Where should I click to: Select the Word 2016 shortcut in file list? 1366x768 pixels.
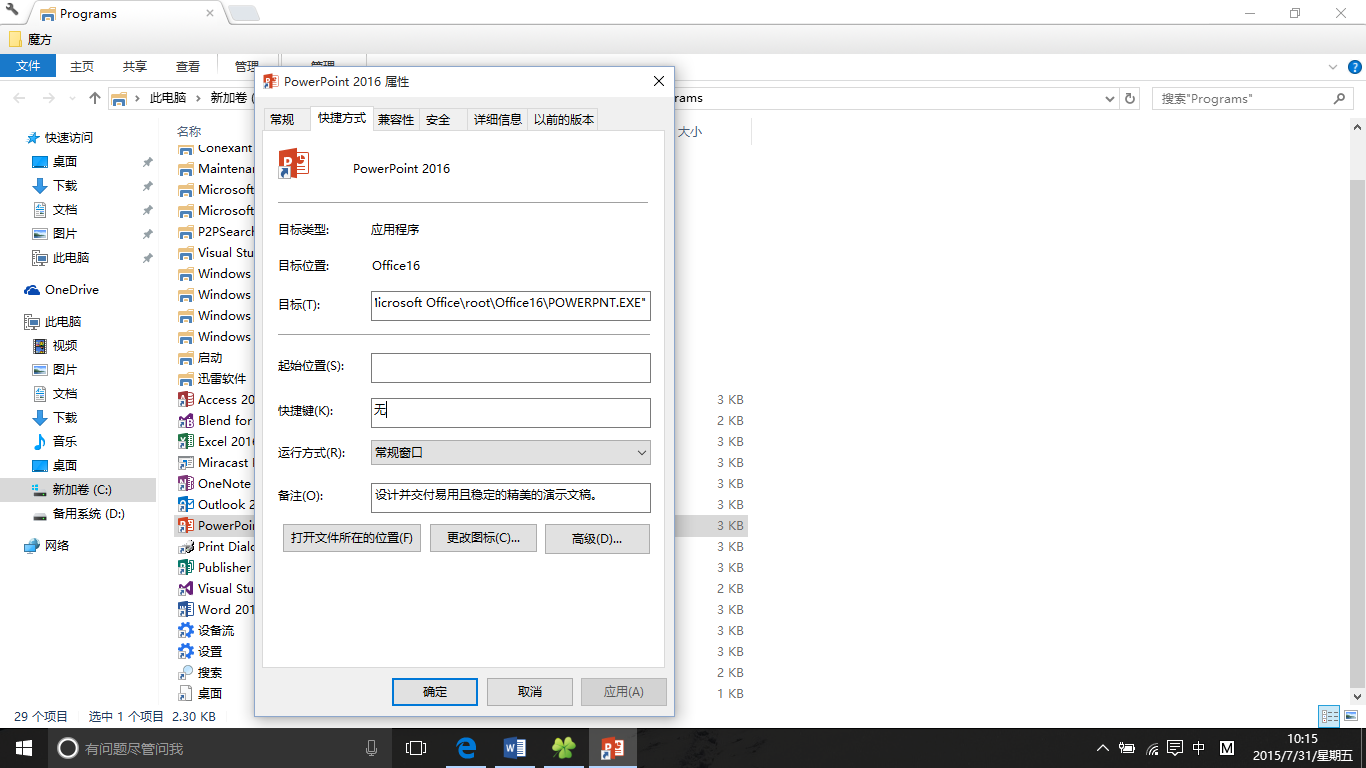tap(215, 609)
